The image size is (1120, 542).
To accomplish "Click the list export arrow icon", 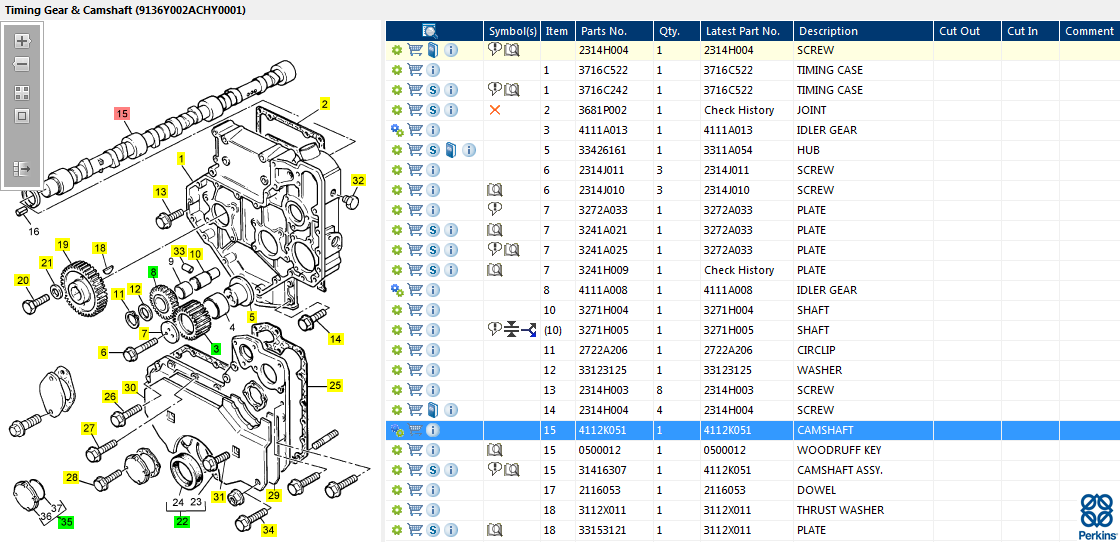I will pos(22,169).
